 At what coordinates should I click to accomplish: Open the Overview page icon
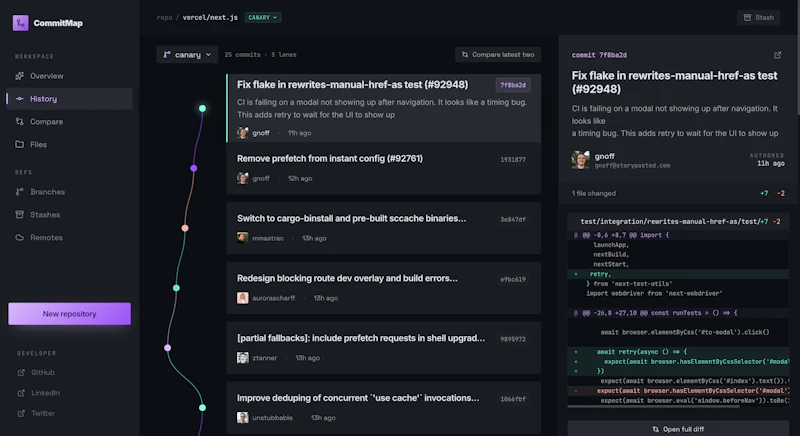[19, 76]
